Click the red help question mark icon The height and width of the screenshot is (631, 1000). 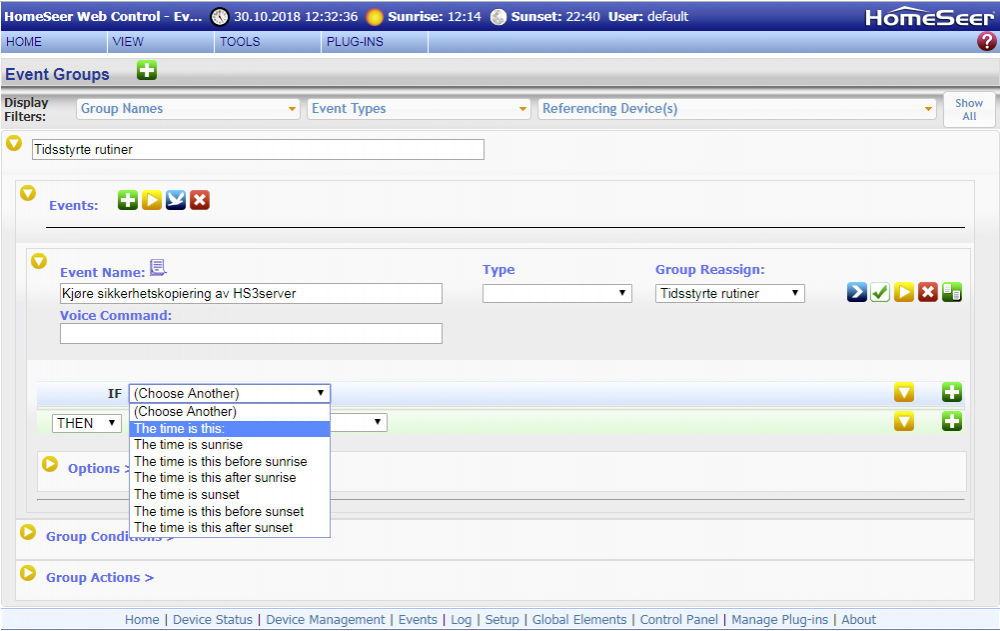click(x=986, y=42)
